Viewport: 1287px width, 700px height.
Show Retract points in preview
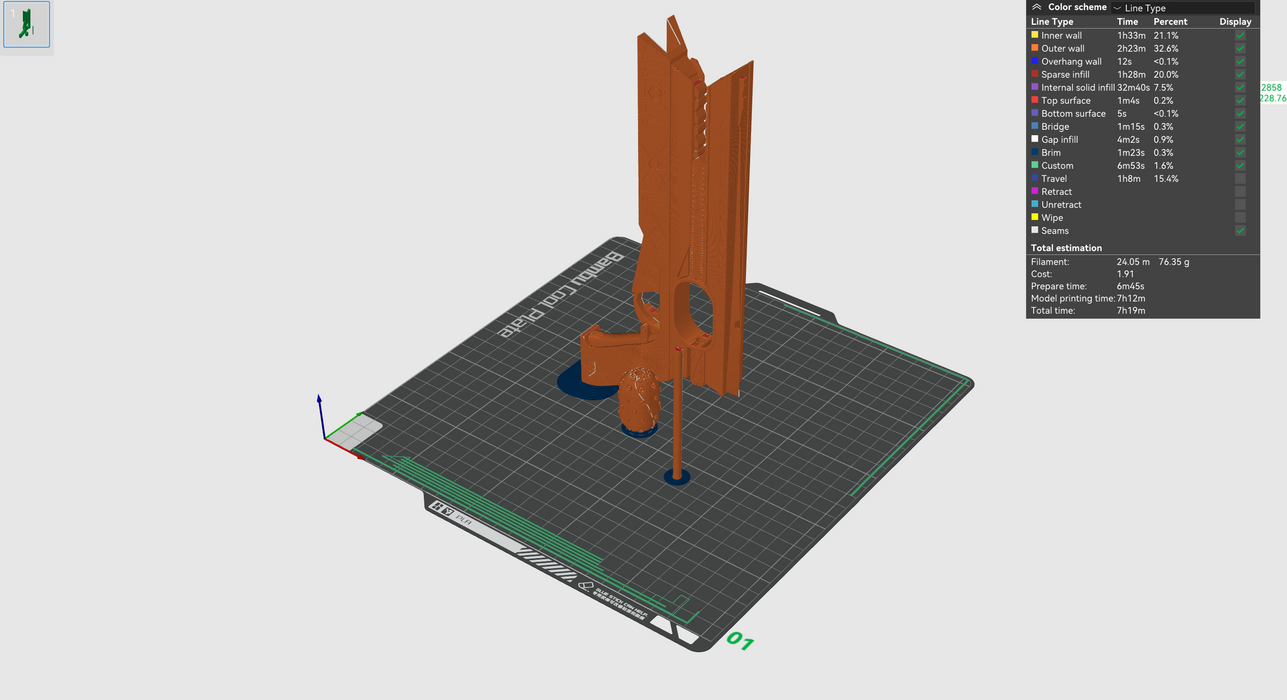point(1240,192)
